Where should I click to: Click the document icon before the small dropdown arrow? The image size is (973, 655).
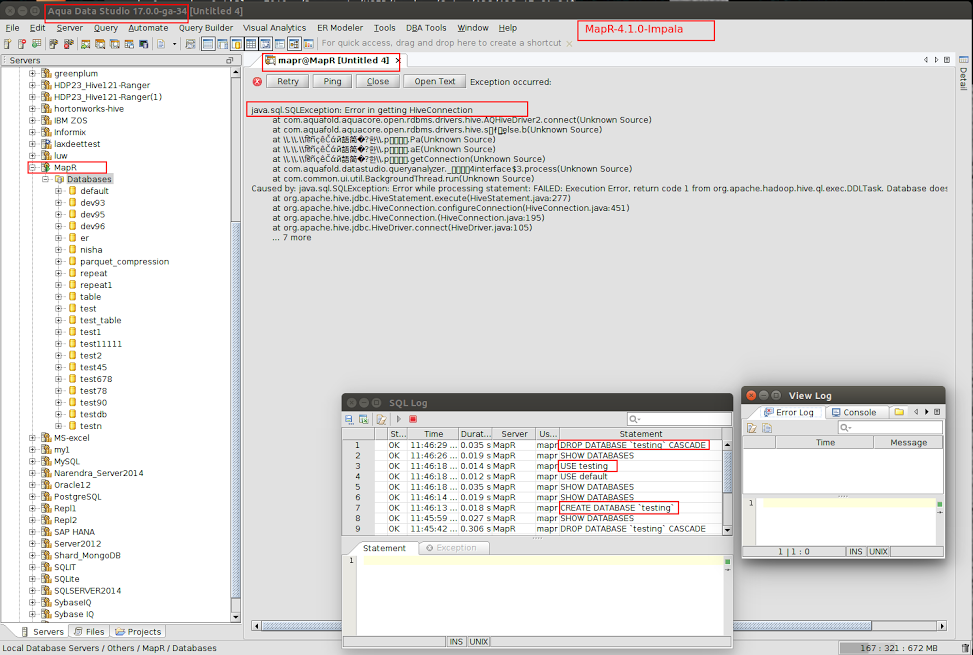pos(161,44)
